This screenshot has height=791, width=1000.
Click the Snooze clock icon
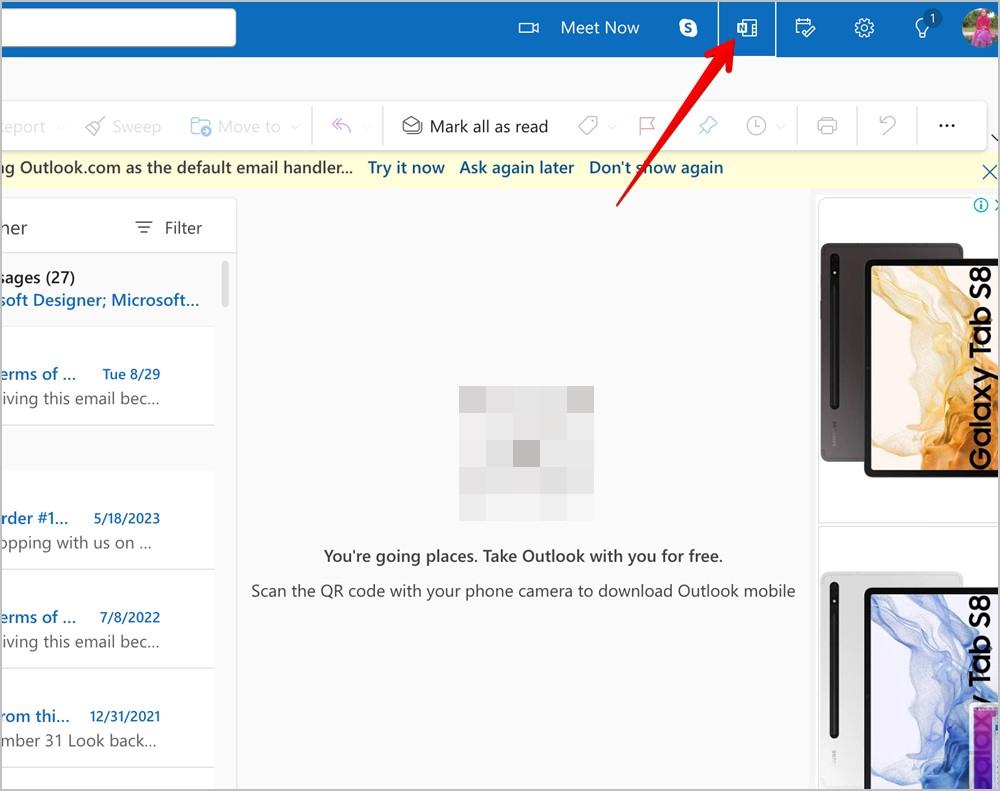[756, 126]
